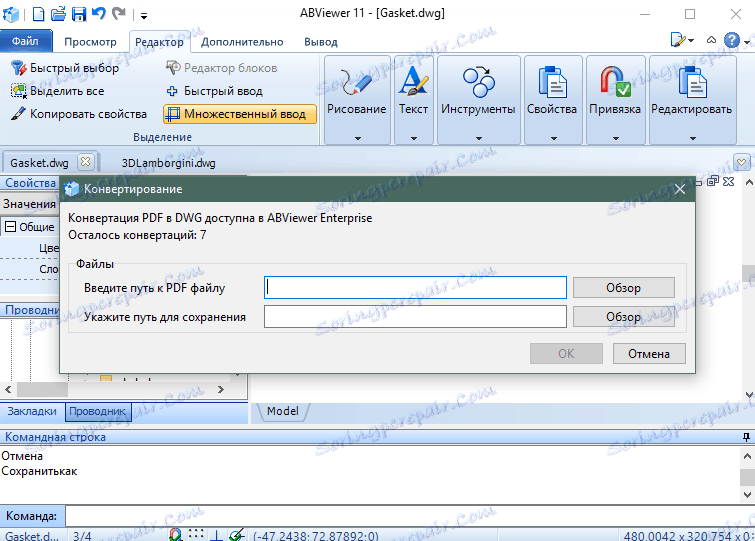The image size is (755, 541).
Task: Switch to the Дополнительно ribbon tab
Action: pos(242,42)
